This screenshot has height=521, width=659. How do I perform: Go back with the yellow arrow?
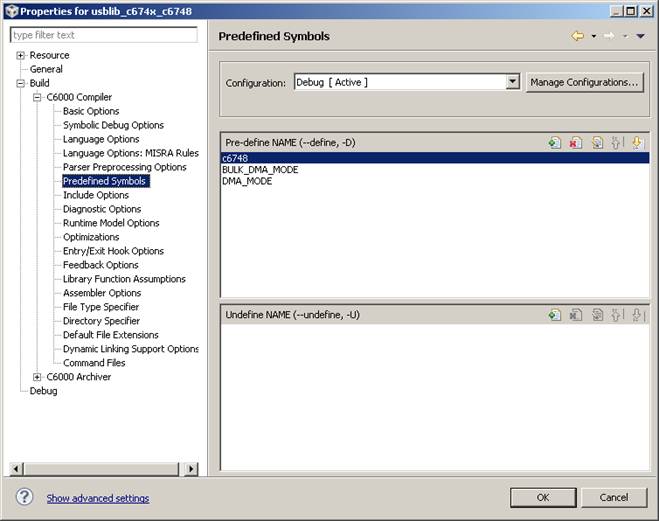[x=578, y=36]
